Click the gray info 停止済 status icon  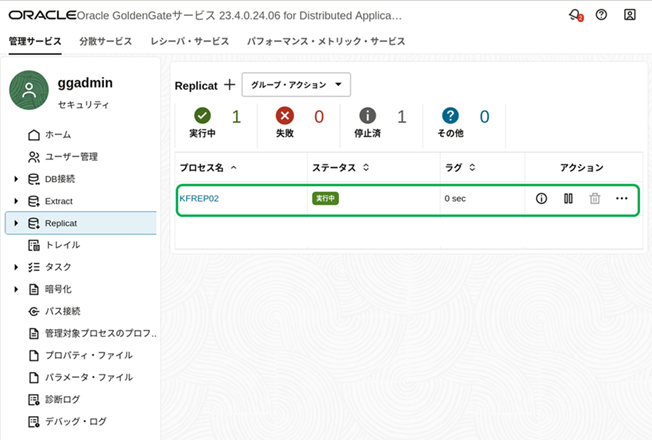pos(368,116)
